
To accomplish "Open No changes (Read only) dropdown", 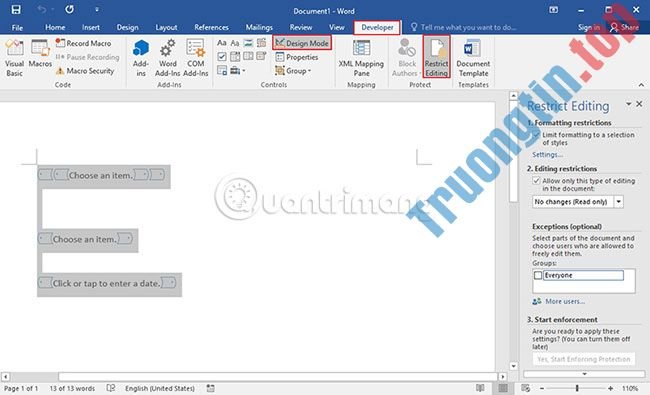I will 618,202.
